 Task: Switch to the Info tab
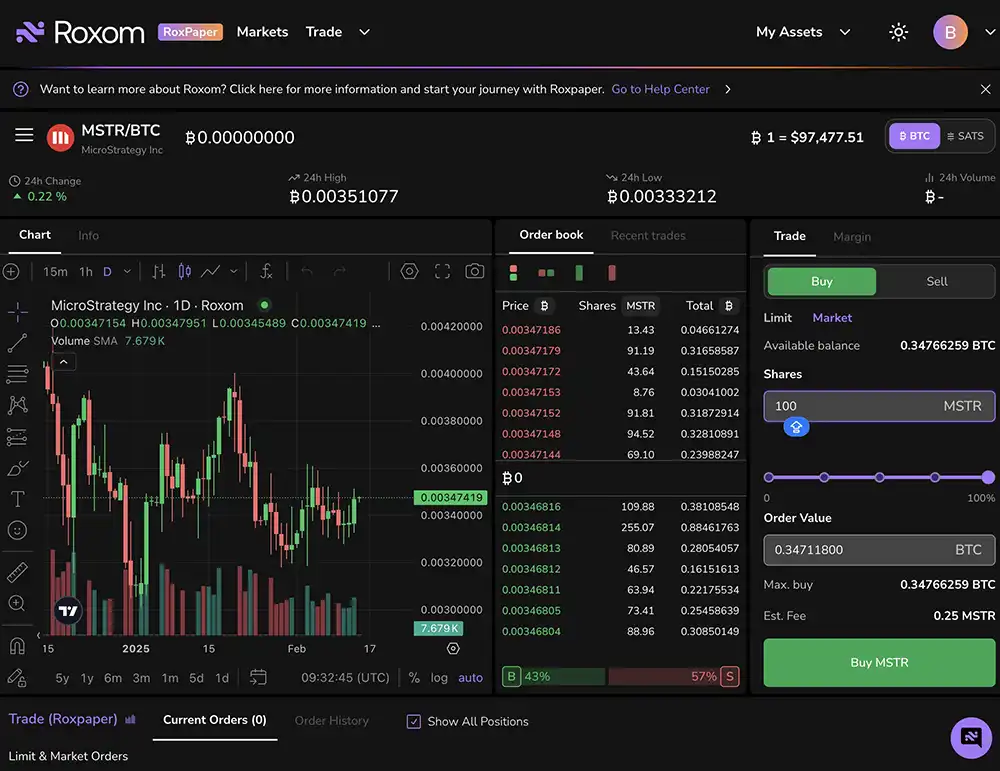(x=89, y=235)
